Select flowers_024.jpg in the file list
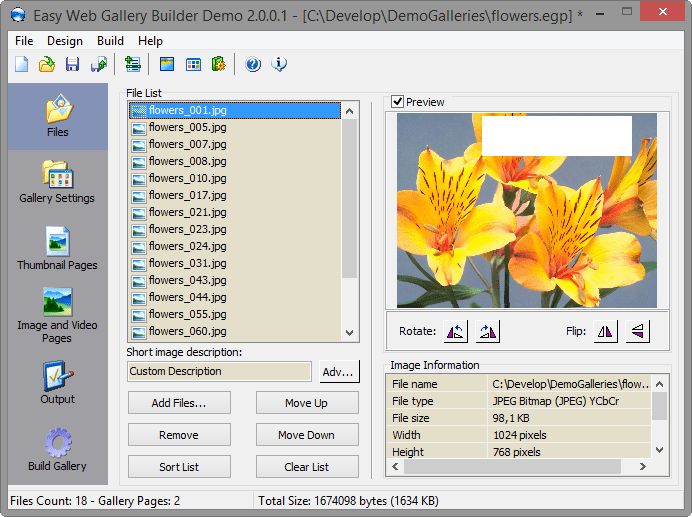The width and height of the screenshot is (692, 517). tap(235, 247)
